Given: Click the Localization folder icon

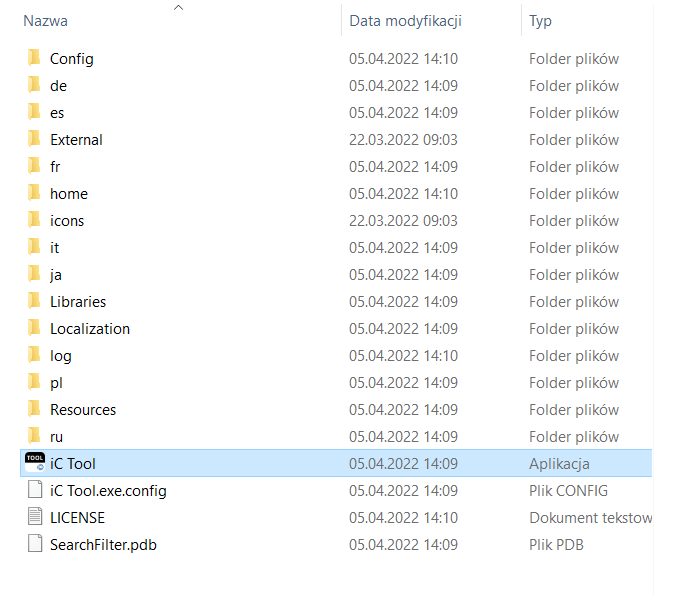Looking at the screenshot, I should point(34,328).
